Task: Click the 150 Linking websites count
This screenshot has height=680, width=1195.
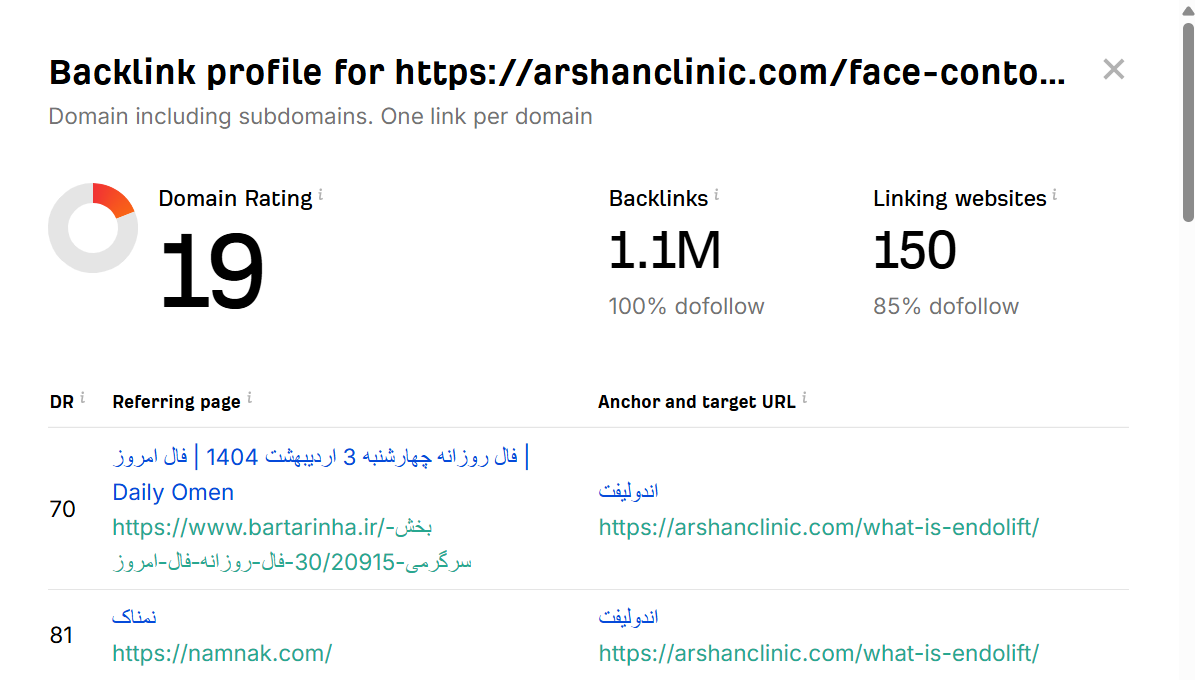Action: pyautogui.click(x=914, y=250)
